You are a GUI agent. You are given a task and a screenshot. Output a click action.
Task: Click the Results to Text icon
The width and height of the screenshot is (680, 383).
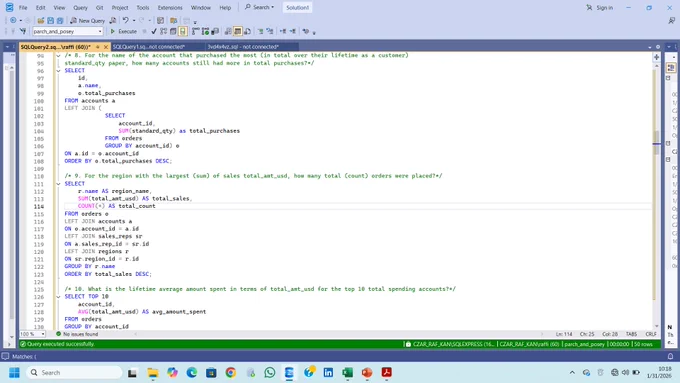tap(228, 31)
